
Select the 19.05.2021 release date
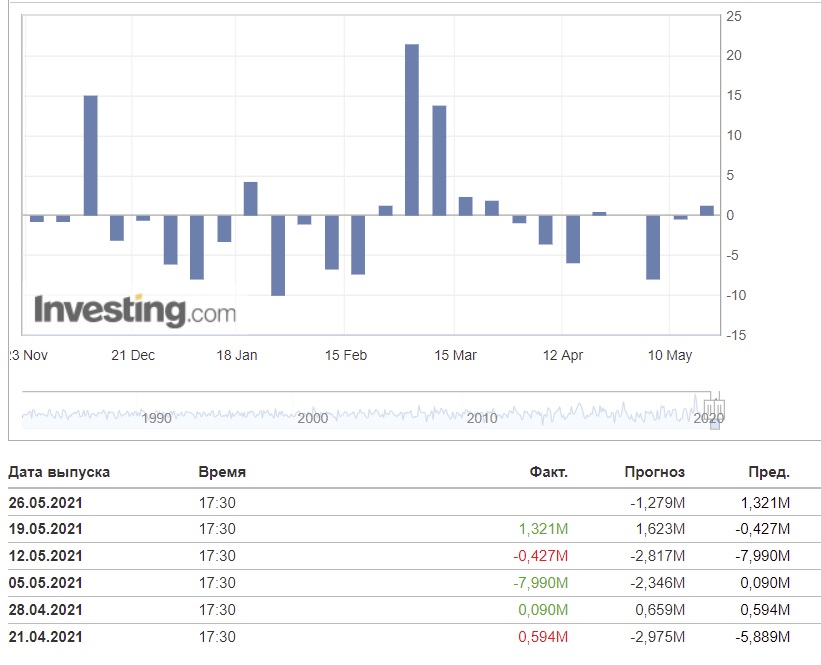click(x=46, y=529)
